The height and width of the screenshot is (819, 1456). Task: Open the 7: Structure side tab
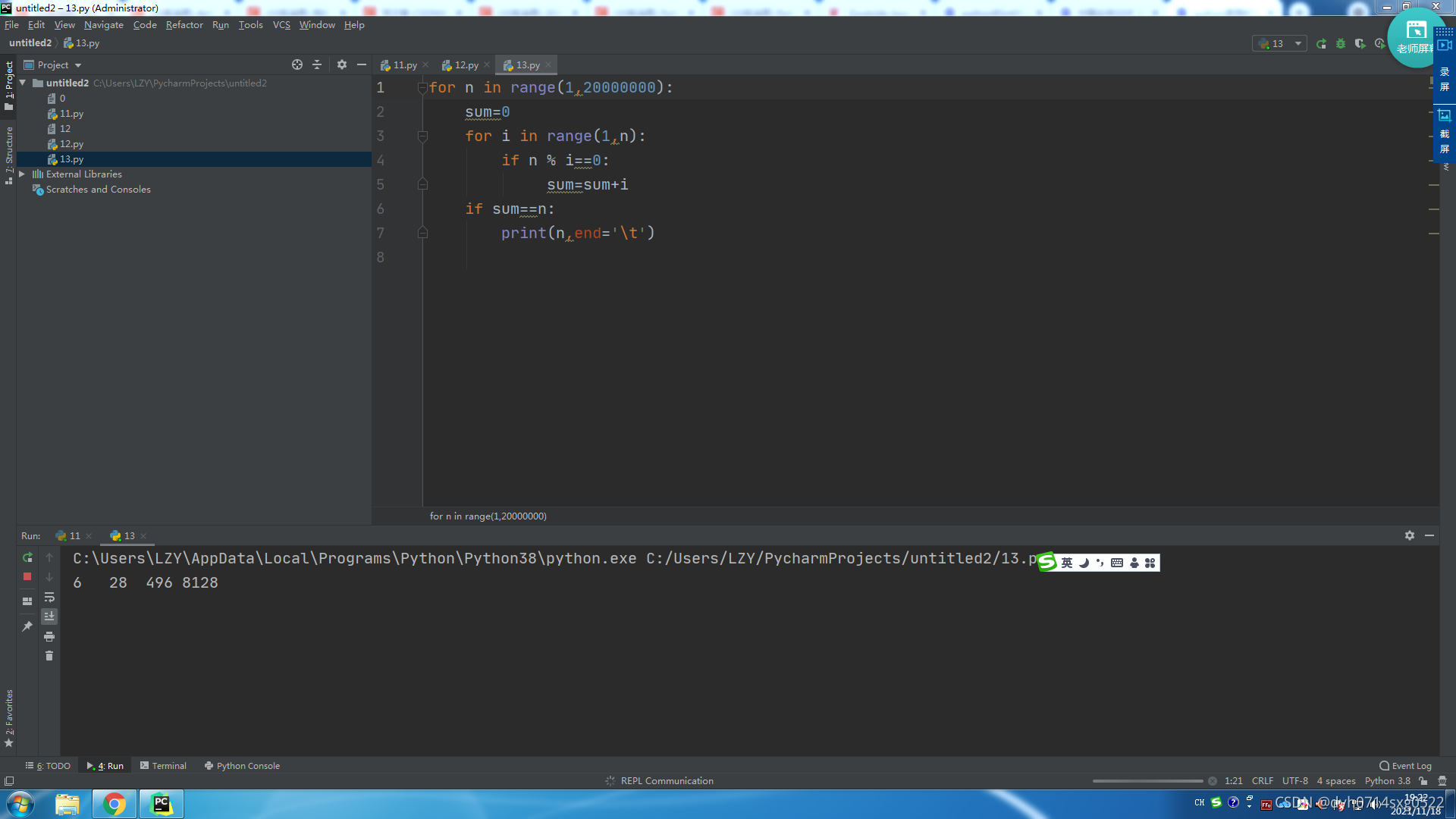(9, 155)
